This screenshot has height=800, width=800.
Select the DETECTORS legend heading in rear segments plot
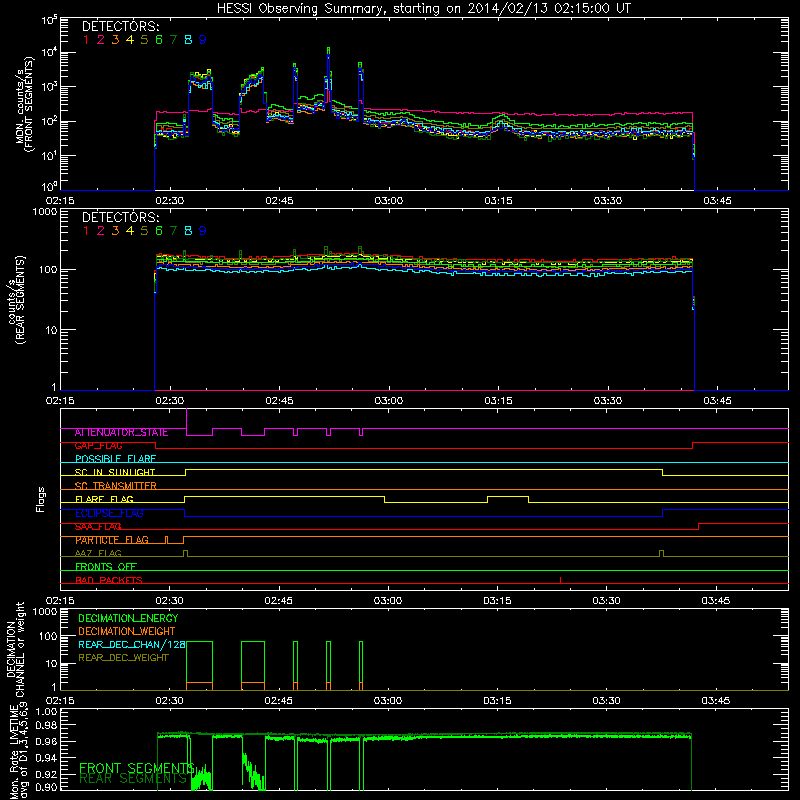120,217
